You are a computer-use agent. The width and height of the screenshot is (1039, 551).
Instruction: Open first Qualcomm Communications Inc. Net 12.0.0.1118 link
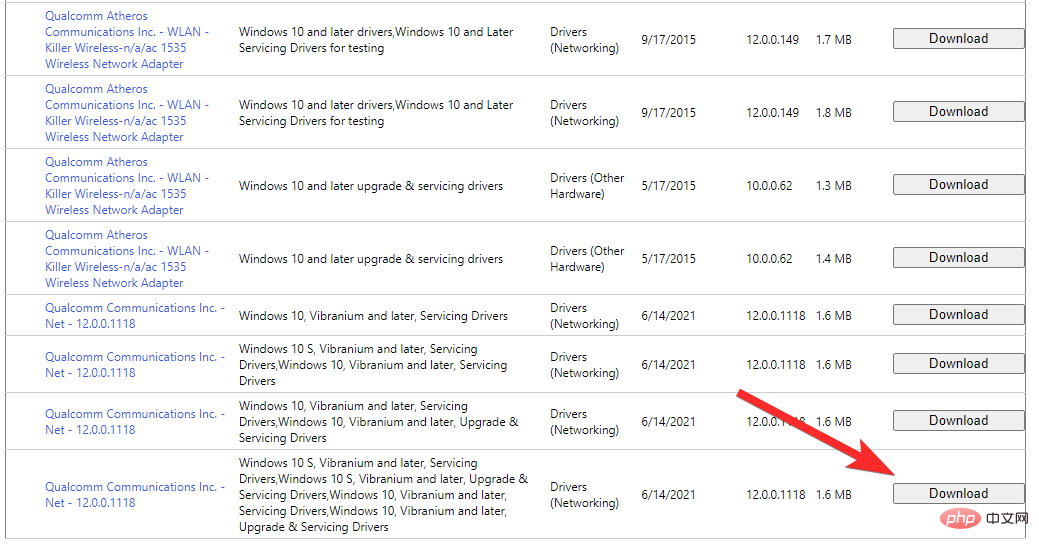[x=135, y=316]
